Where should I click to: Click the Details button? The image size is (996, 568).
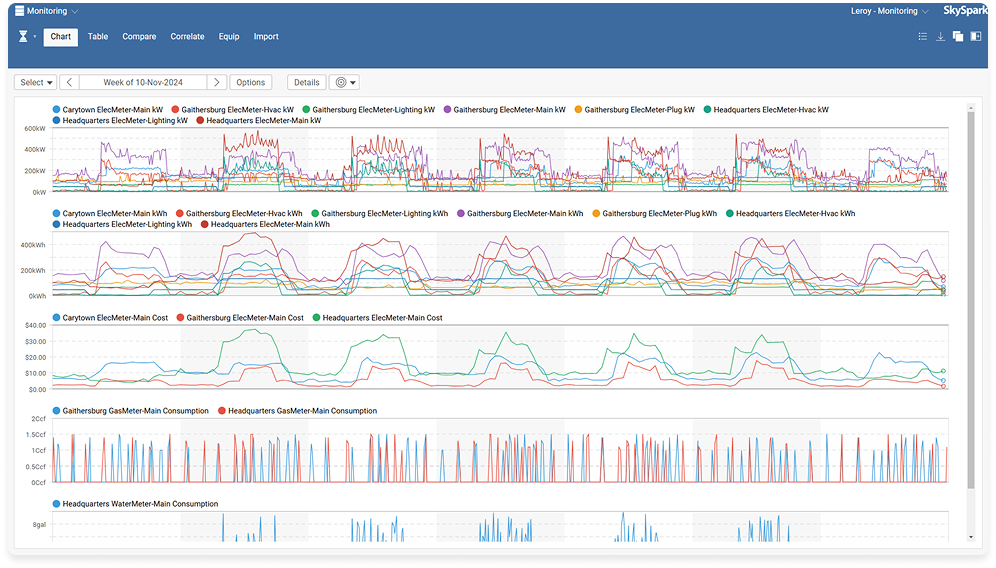[306, 82]
